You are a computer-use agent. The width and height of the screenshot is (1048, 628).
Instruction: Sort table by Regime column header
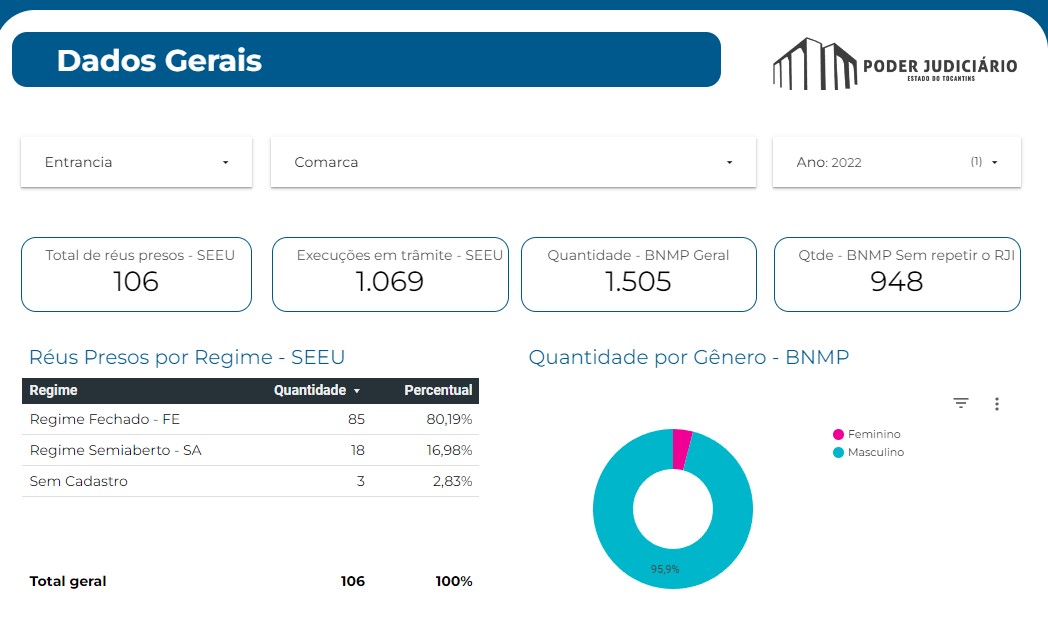(x=54, y=390)
